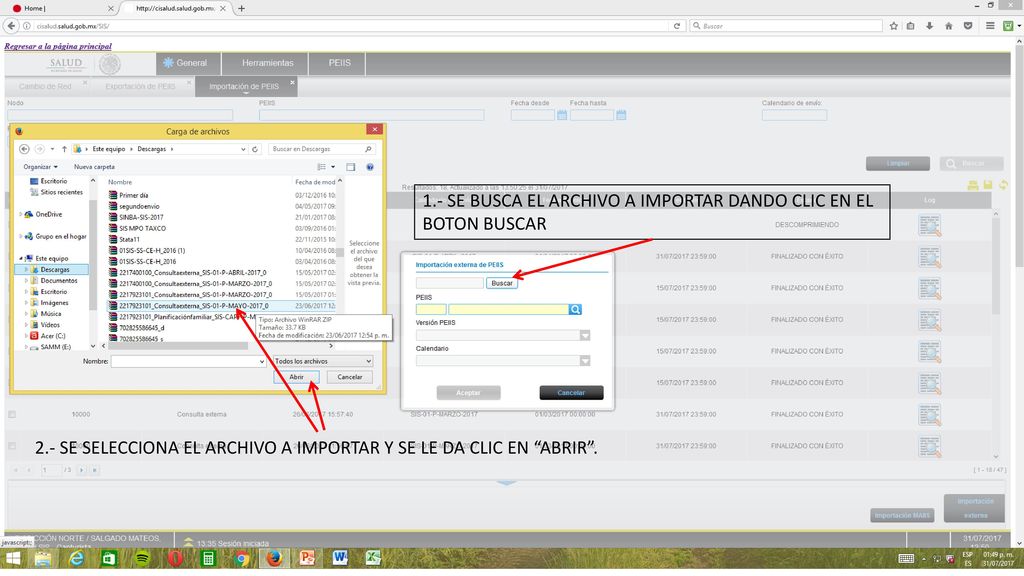Click Abrir in the file dialog
This screenshot has width=1024, height=576.
(296, 377)
